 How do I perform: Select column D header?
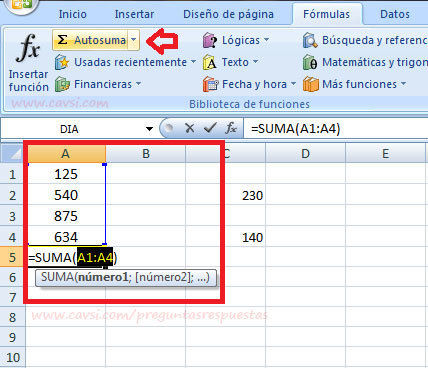point(305,154)
